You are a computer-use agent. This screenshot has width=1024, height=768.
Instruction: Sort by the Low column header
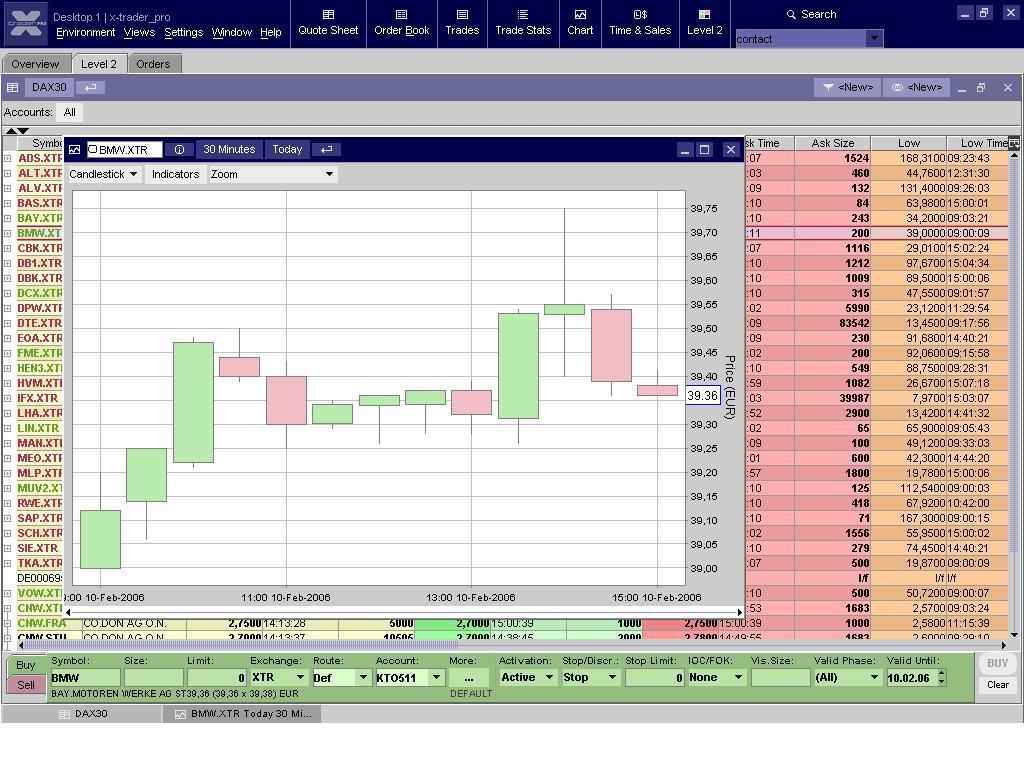[908, 143]
